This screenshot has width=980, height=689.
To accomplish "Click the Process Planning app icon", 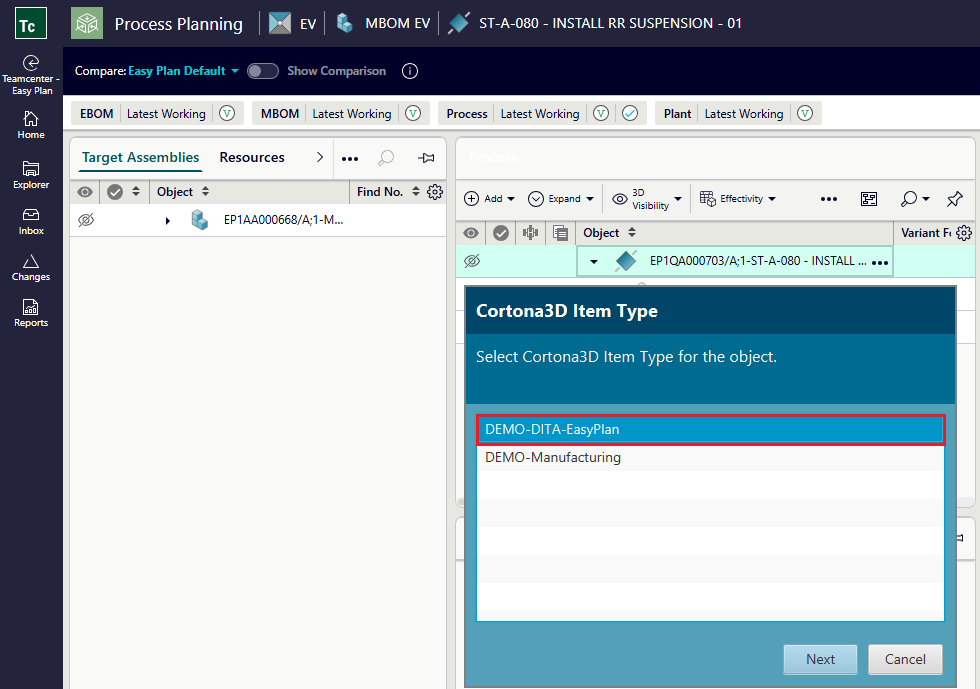I will click(x=87, y=24).
